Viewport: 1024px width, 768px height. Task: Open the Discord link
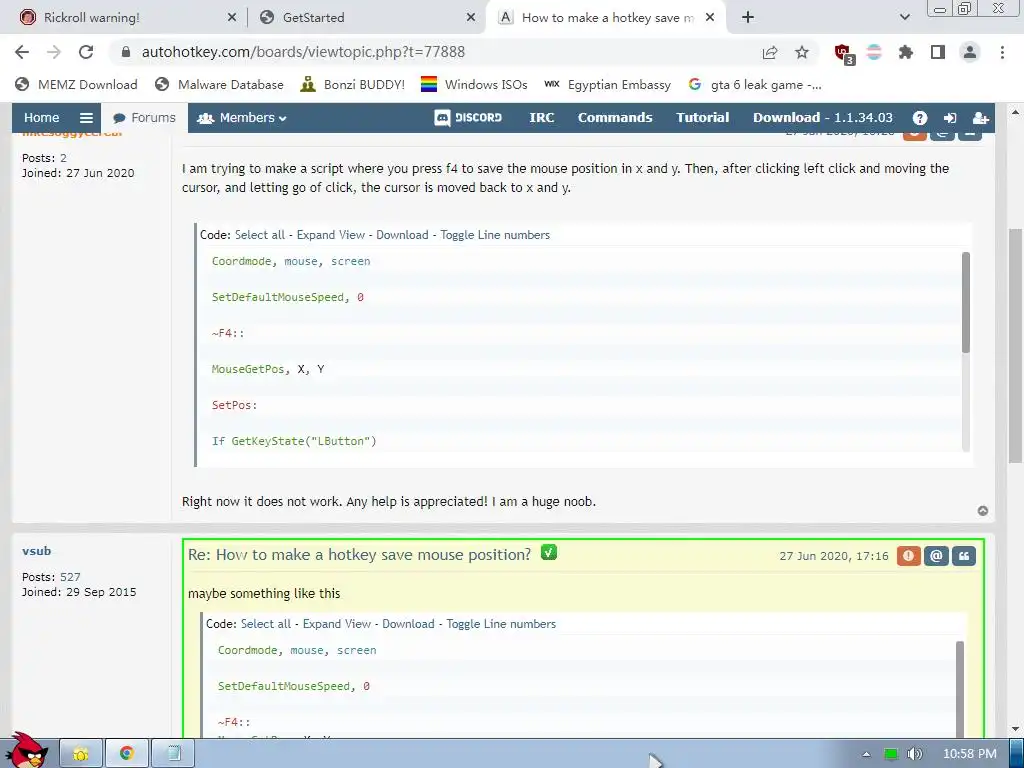(468, 118)
